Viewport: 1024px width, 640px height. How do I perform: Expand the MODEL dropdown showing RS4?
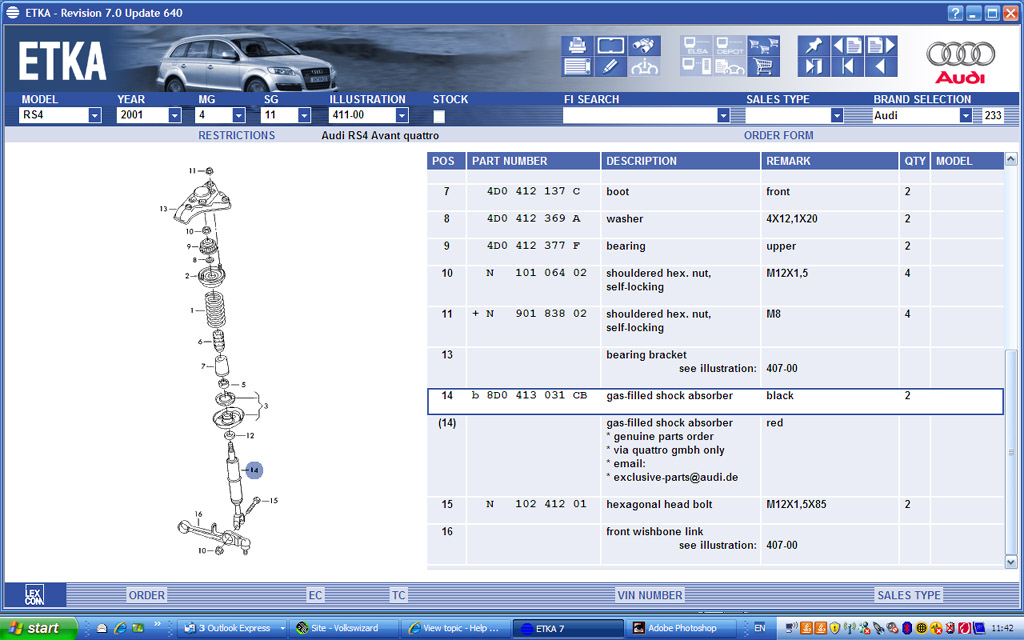(95, 116)
